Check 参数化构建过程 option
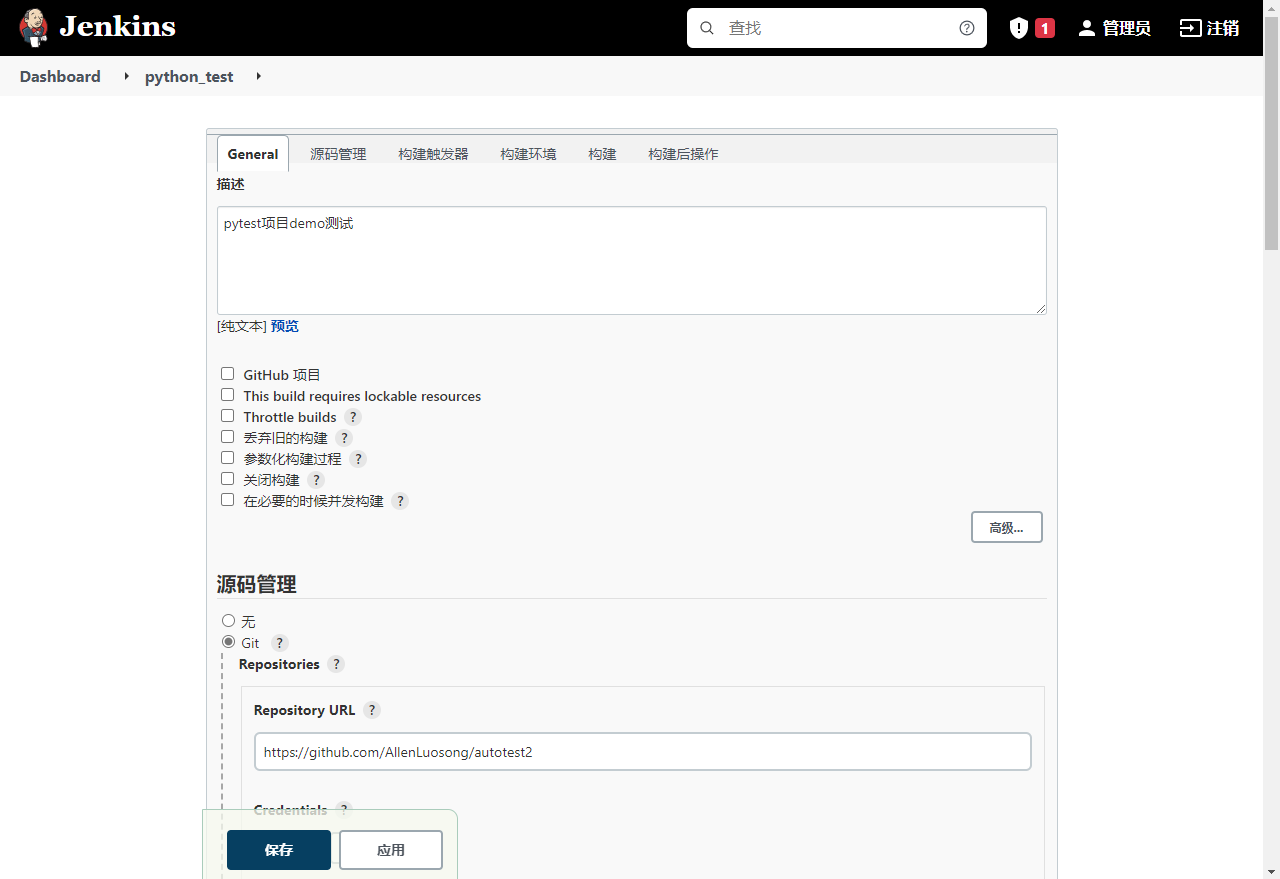Image resolution: width=1280 pixels, height=879 pixels. click(x=227, y=457)
